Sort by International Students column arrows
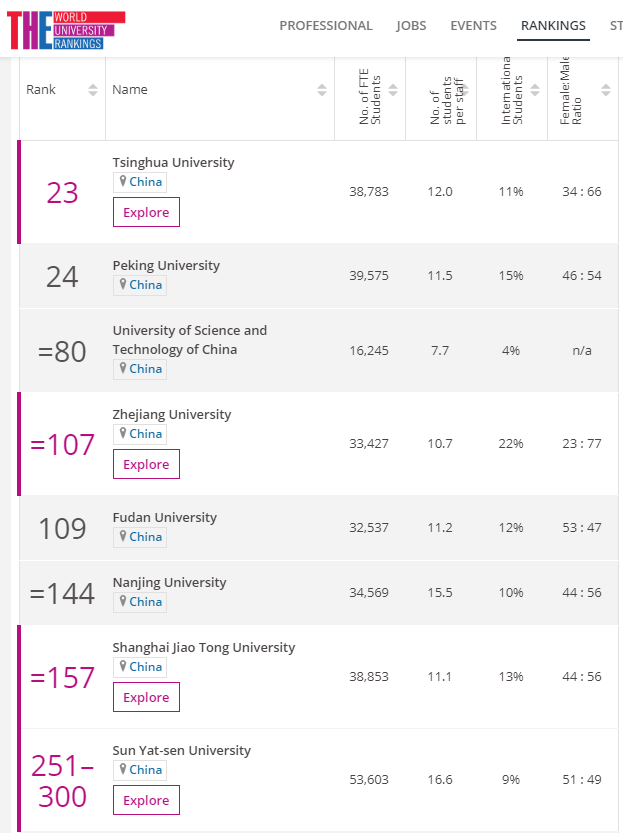The image size is (623, 833). pos(535,90)
